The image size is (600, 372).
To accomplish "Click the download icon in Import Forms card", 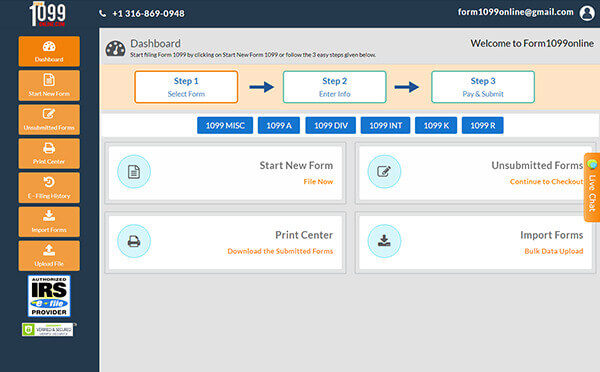I will [384, 241].
